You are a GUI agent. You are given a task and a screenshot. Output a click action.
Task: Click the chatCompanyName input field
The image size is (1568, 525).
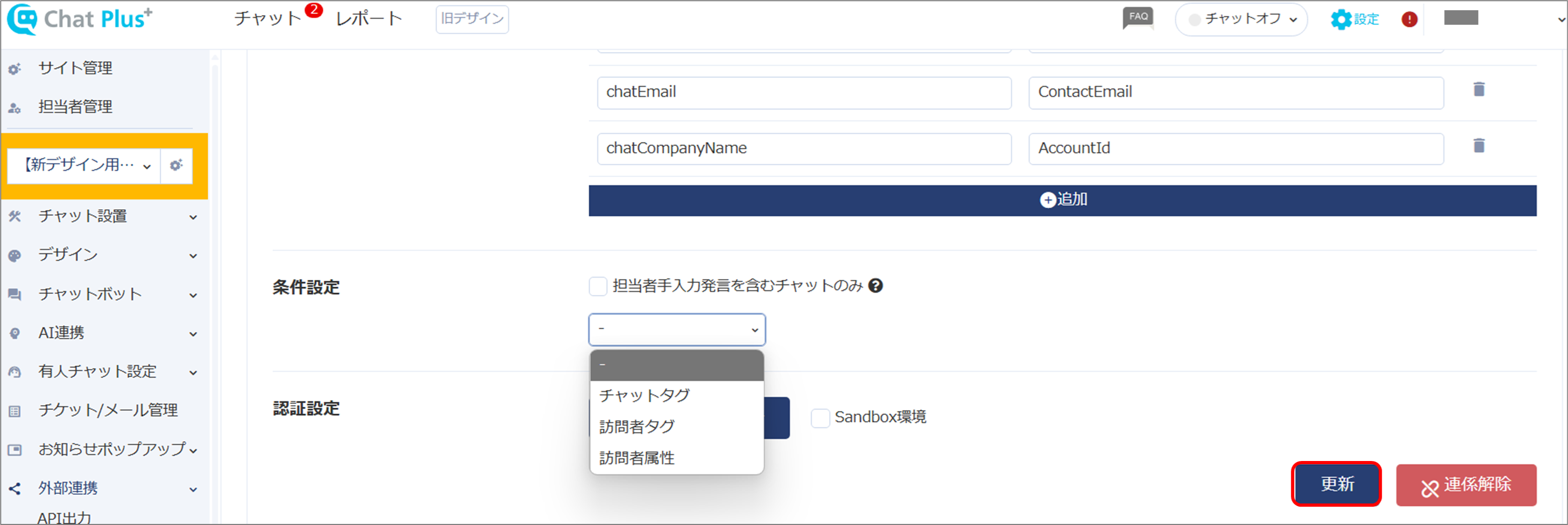tap(804, 149)
